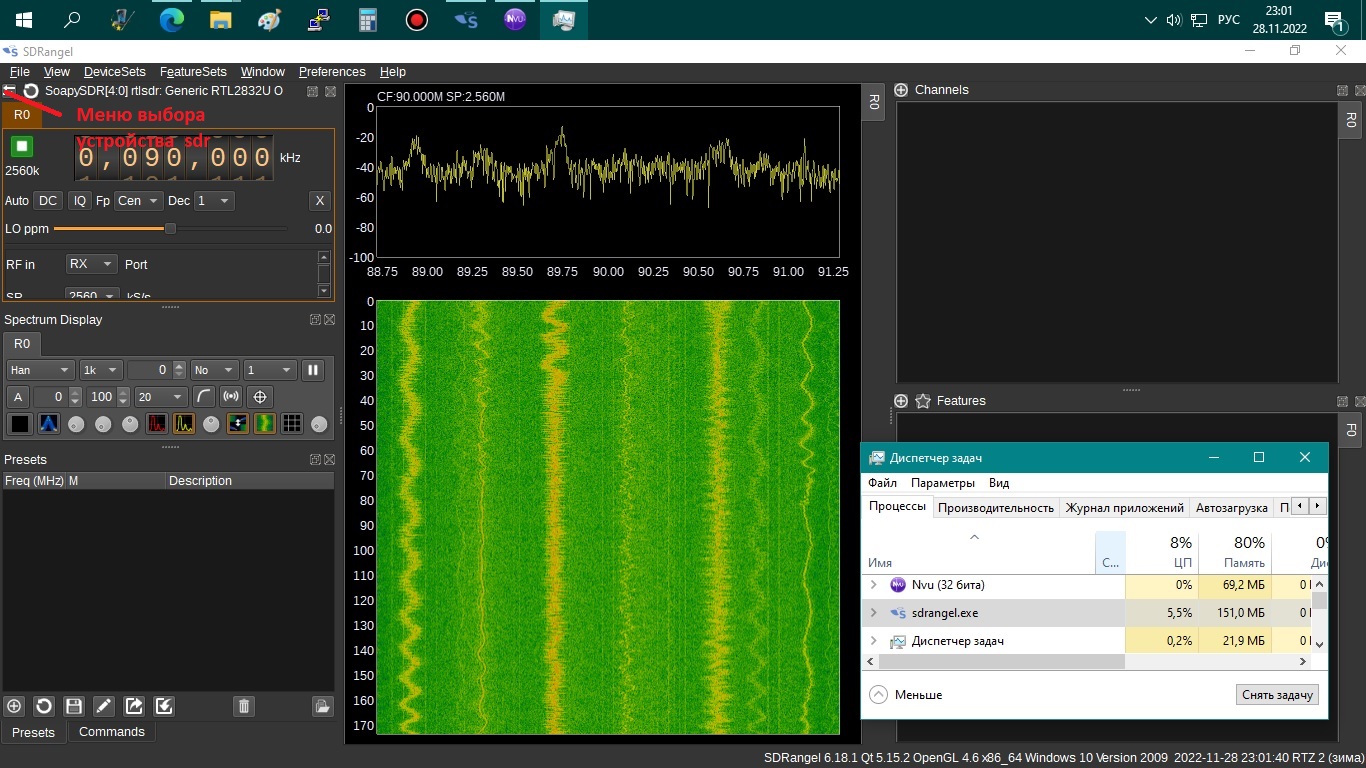The image size is (1366, 768).
Task: Click the add new preset plus icon
Action: point(14,706)
